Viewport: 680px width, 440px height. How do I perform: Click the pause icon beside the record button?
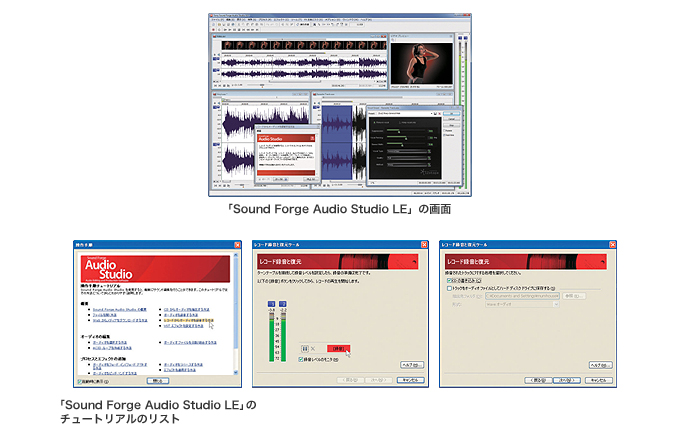click(x=305, y=348)
